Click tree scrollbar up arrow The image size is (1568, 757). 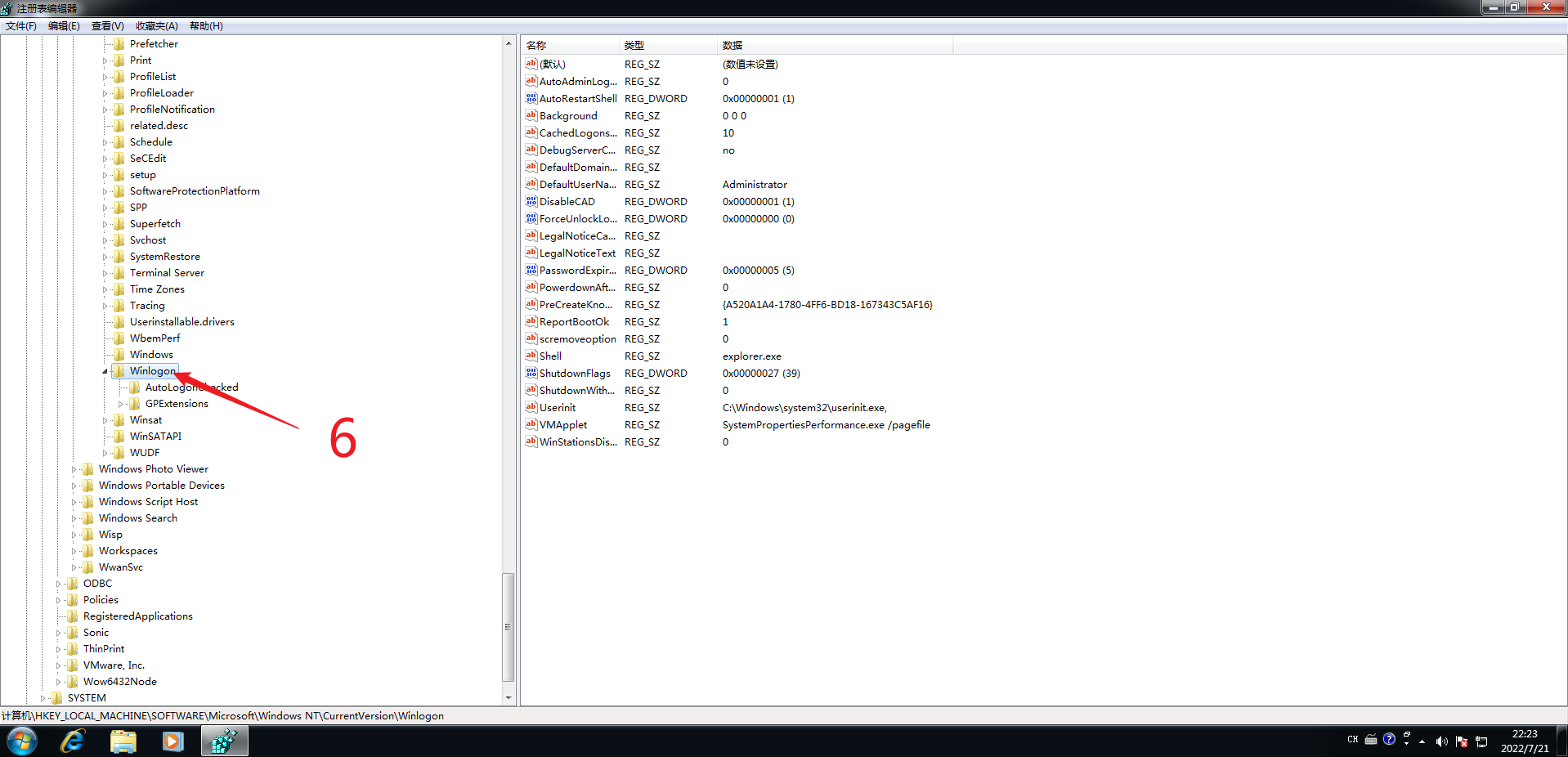click(x=508, y=43)
